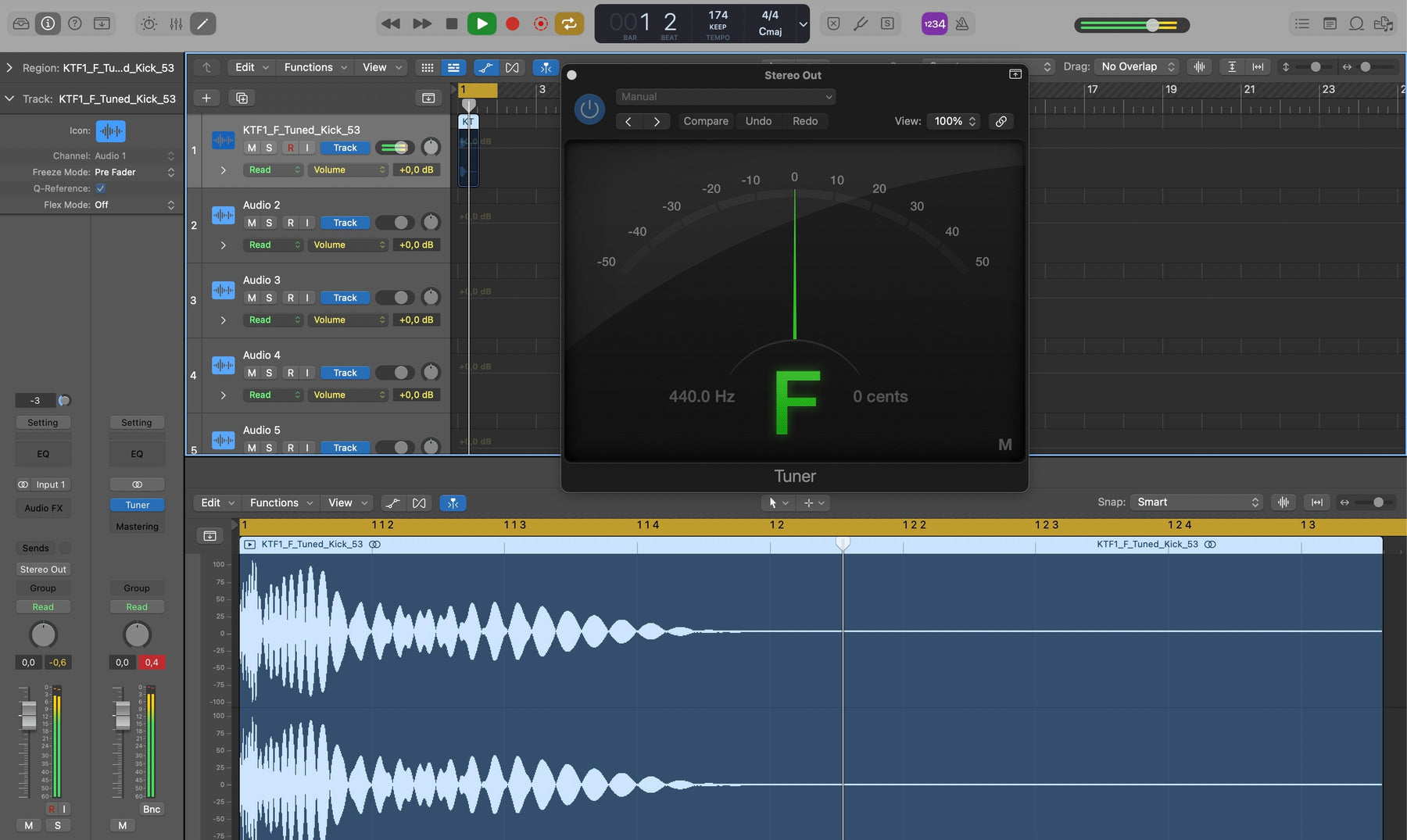Open Quick Help question mark icon
This screenshot has height=840, width=1407.
[75, 23]
